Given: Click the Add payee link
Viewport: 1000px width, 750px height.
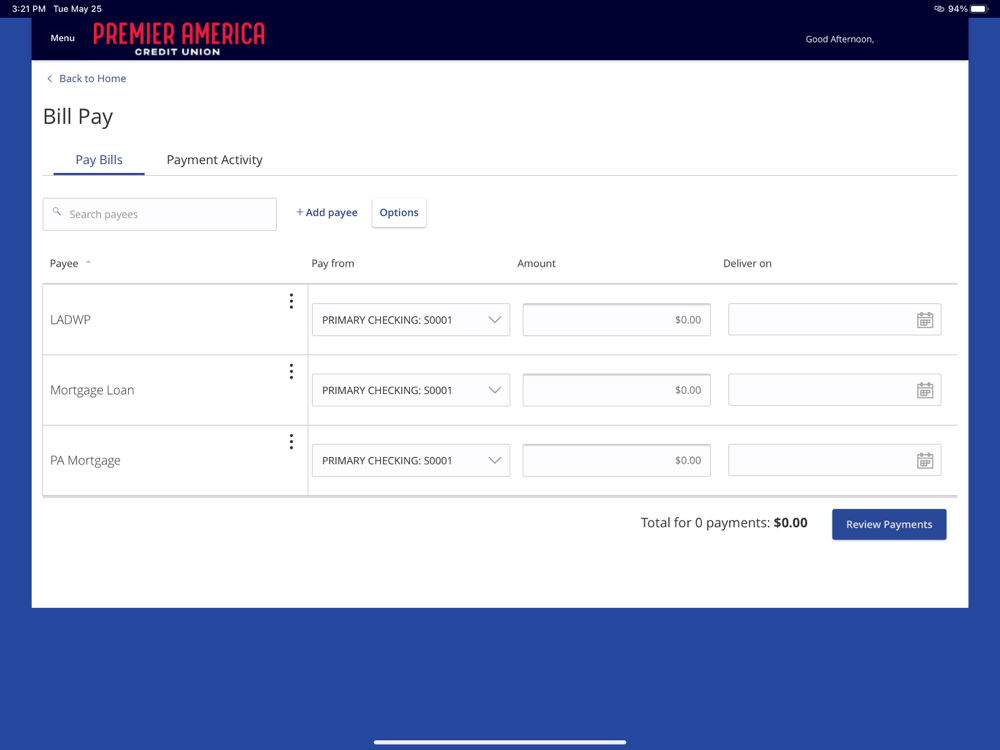Looking at the screenshot, I should (327, 212).
